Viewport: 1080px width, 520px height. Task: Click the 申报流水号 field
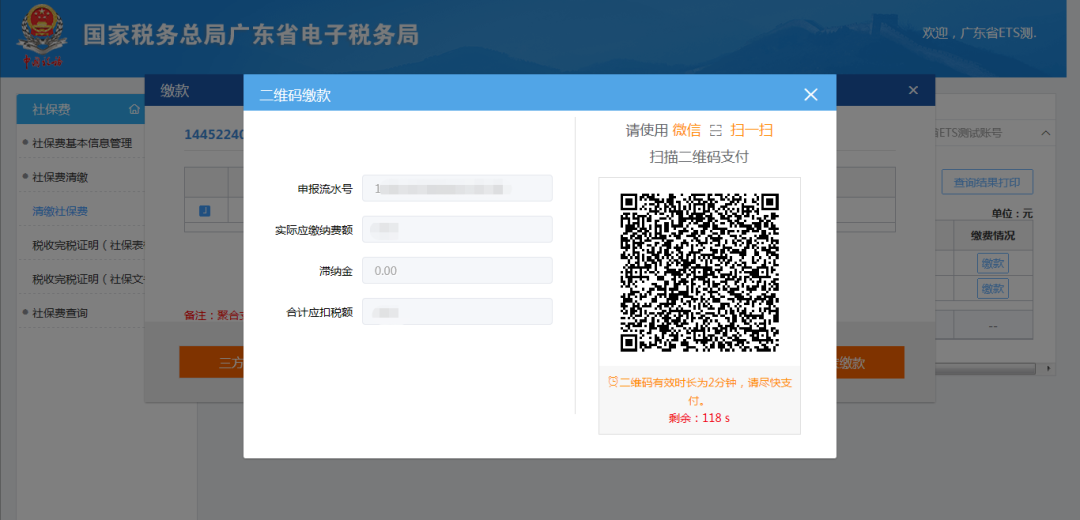[x=457, y=188]
